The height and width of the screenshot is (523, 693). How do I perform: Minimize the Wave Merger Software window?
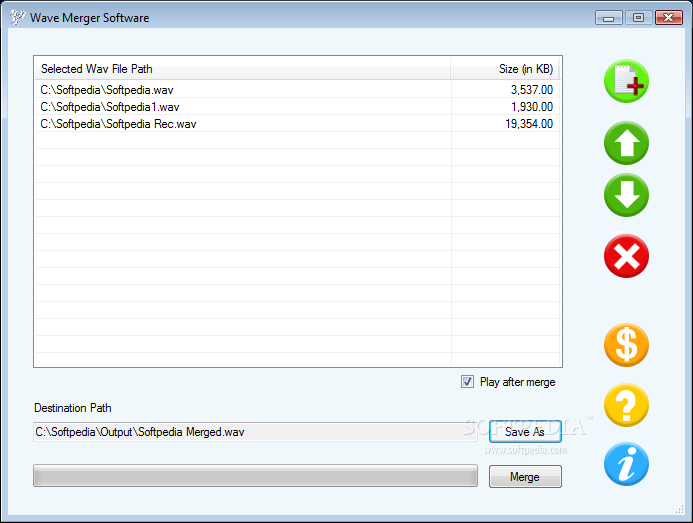tap(609, 18)
